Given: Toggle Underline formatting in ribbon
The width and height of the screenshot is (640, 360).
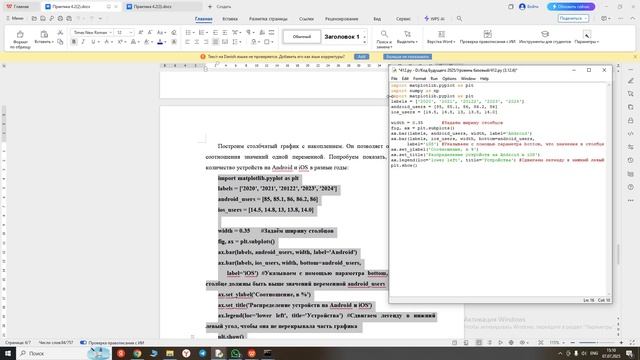Looking at the screenshot, I should coord(93,42).
